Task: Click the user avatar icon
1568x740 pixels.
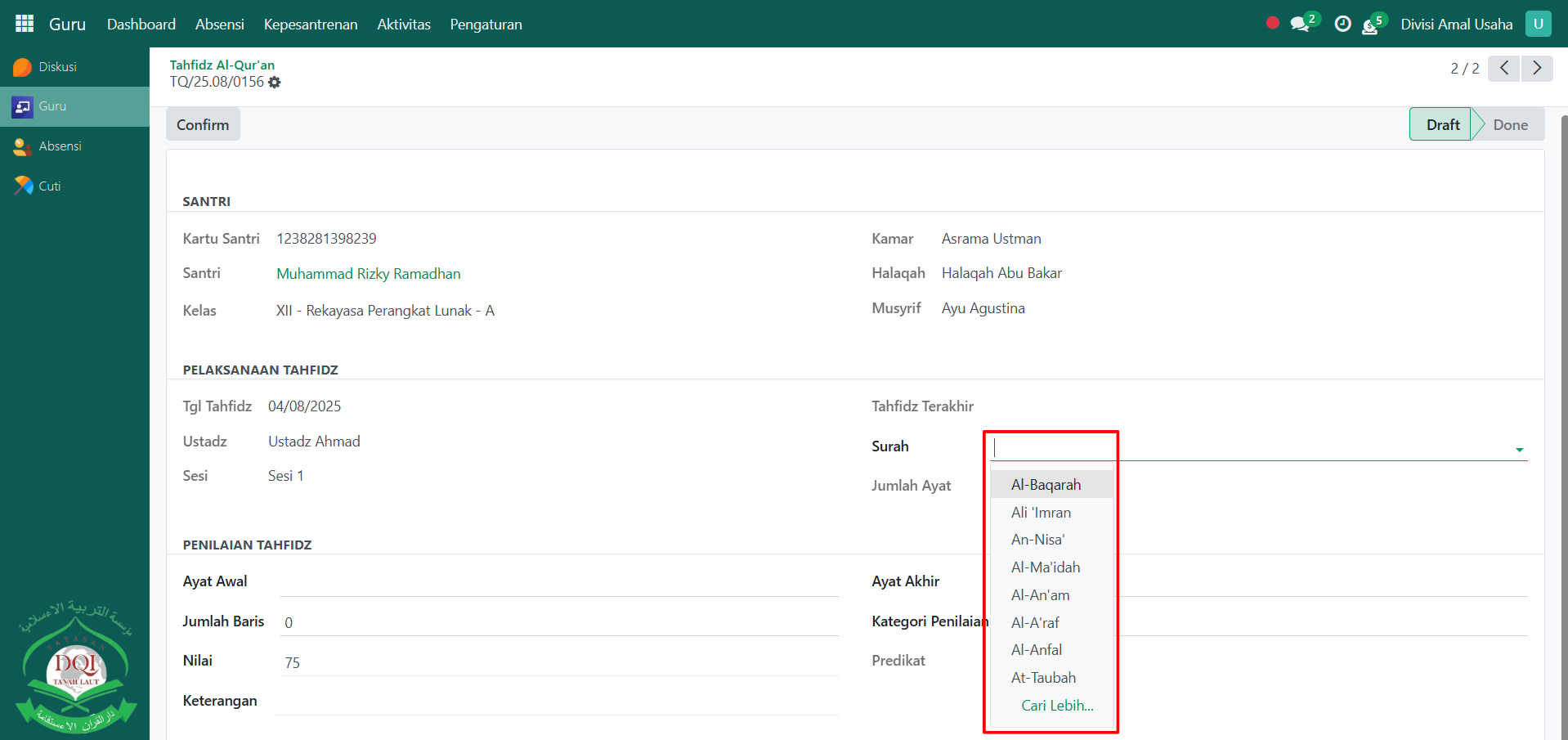Action: pos(1538,24)
